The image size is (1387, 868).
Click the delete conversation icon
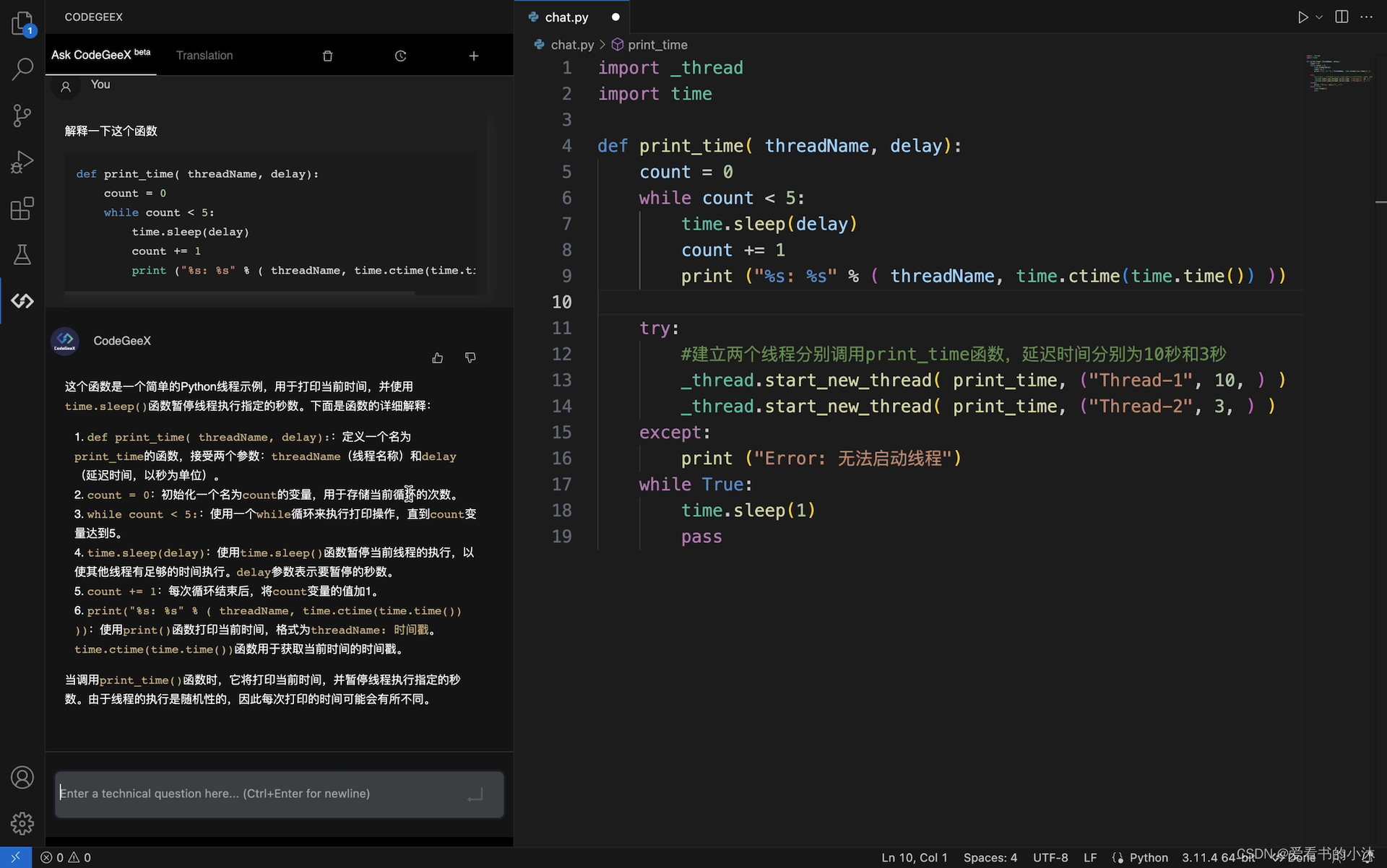click(x=327, y=55)
